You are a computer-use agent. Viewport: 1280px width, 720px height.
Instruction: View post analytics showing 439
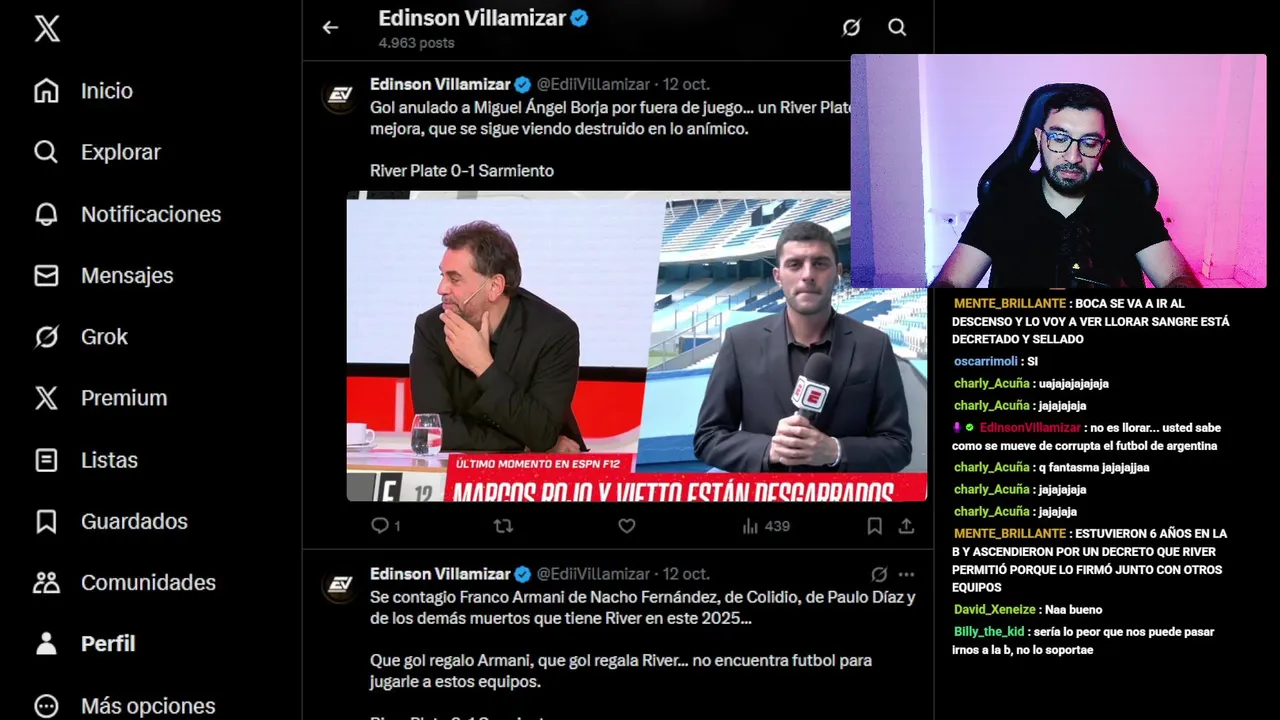click(x=766, y=525)
